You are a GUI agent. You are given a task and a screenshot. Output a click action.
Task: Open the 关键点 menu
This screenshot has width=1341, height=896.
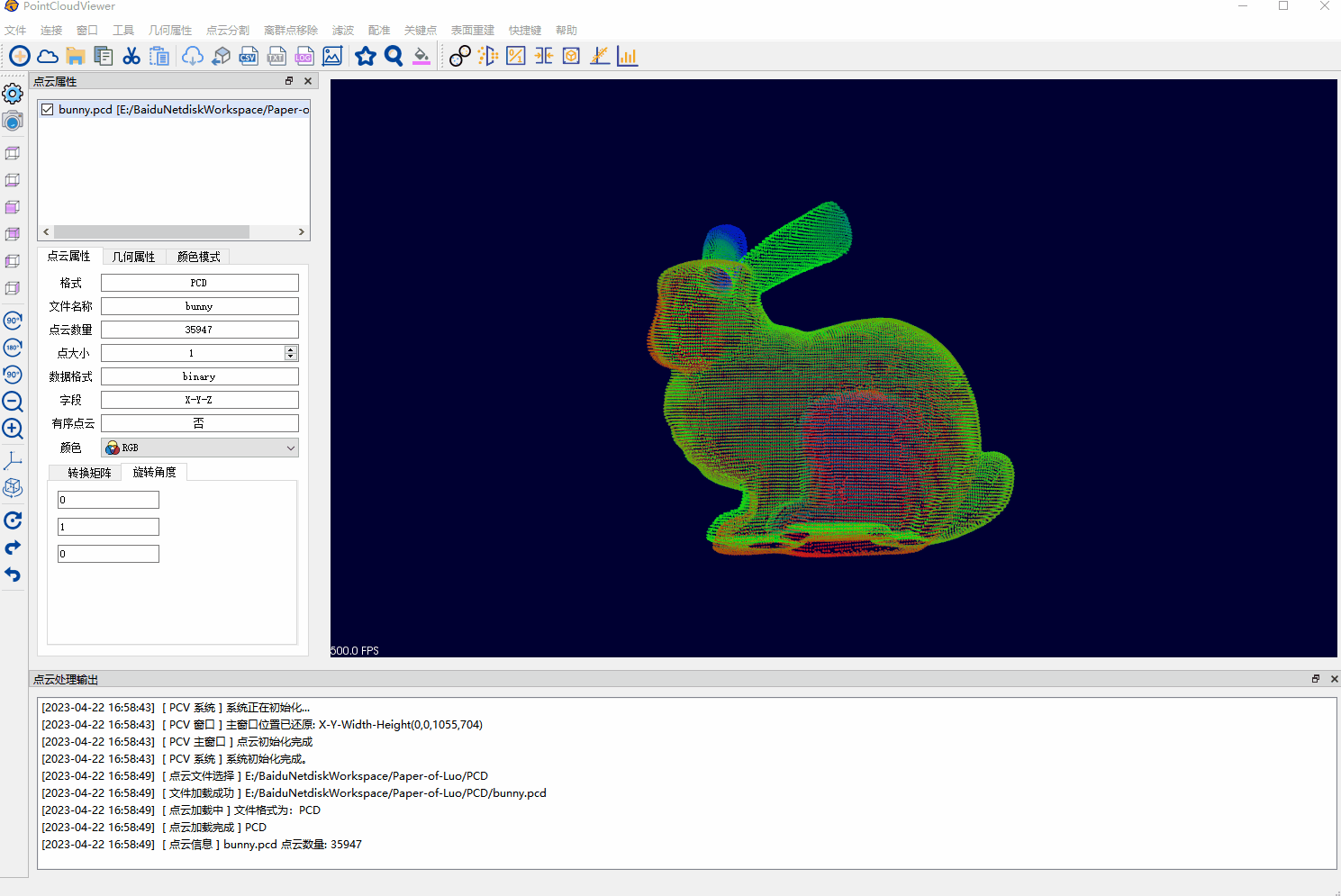pyautogui.click(x=421, y=31)
